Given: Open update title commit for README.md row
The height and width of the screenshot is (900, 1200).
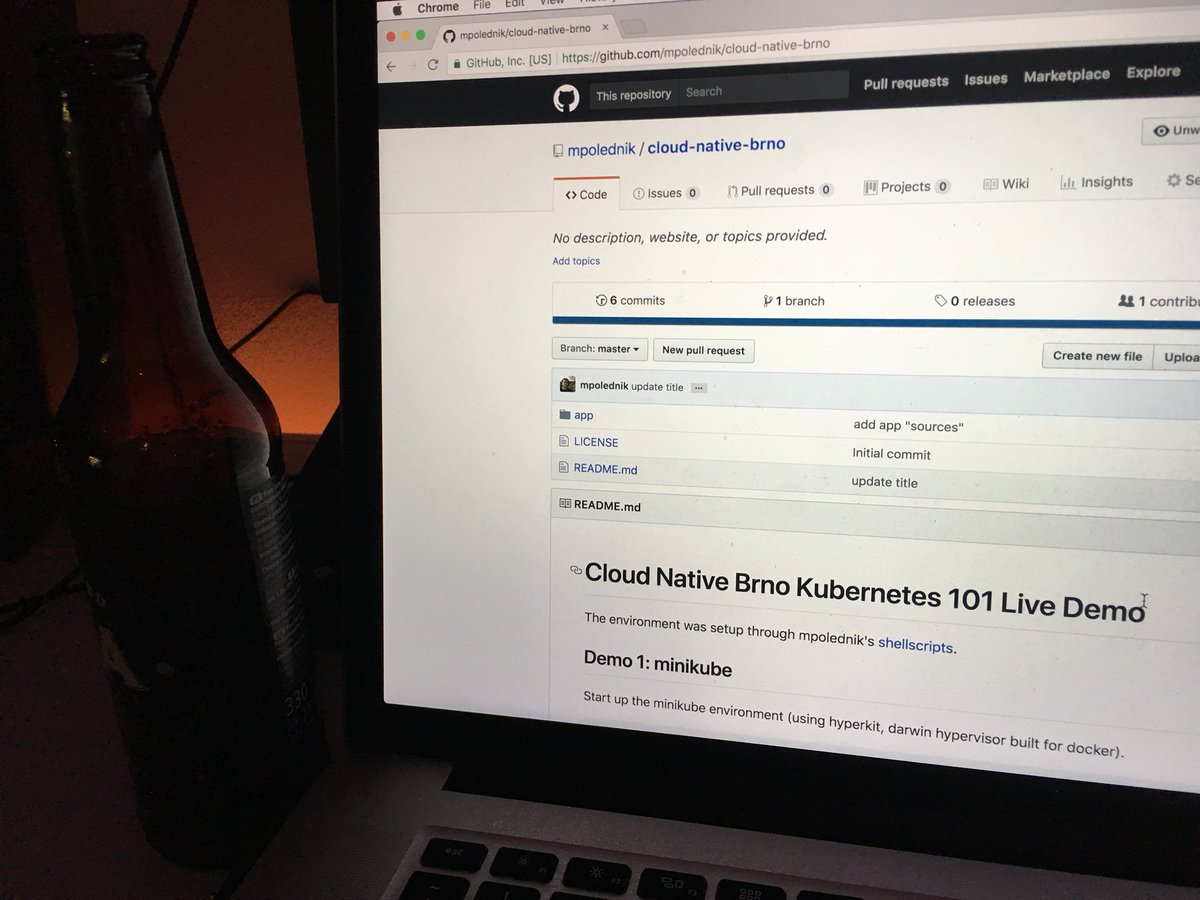Looking at the screenshot, I should pos(884,482).
